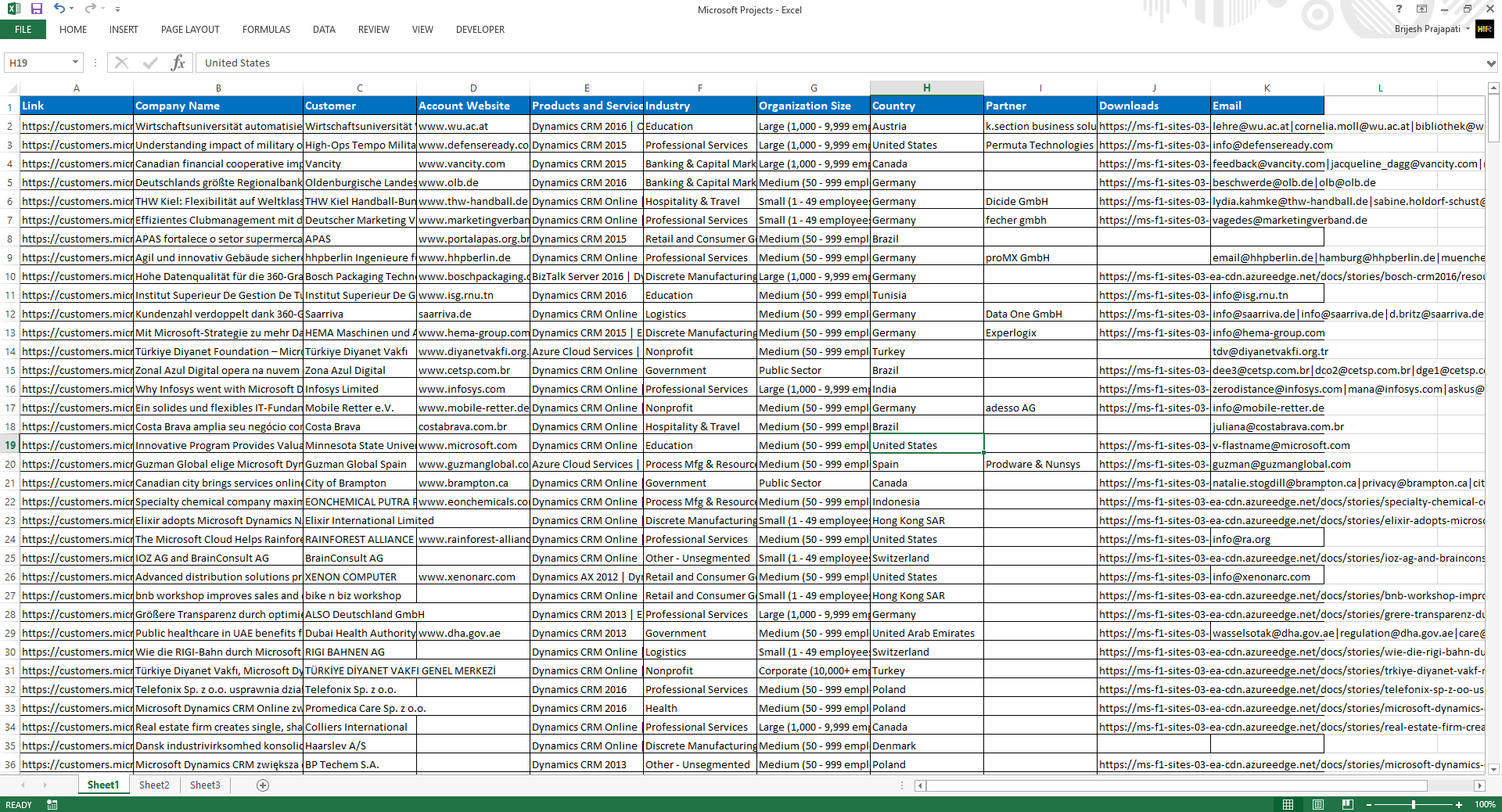Screen dimensions: 1502x812
Task: Switch to the HOME ribbon tab
Action: (73, 30)
